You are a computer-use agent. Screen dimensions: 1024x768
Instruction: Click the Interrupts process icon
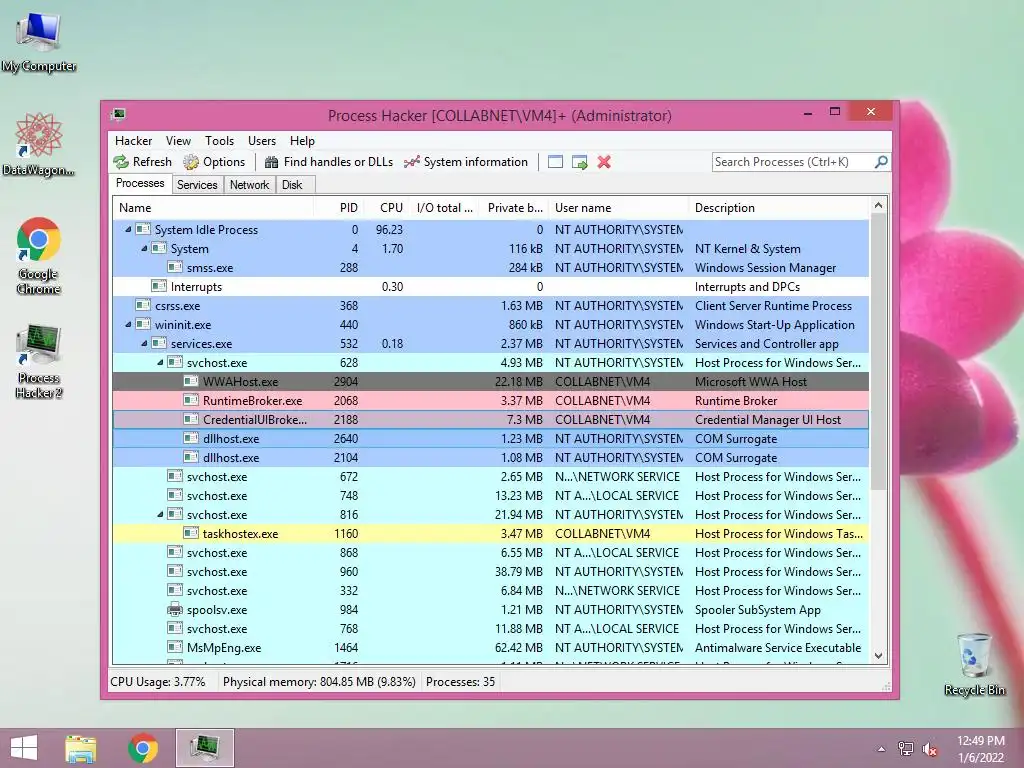pyautogui.click(x=159, y=287)
